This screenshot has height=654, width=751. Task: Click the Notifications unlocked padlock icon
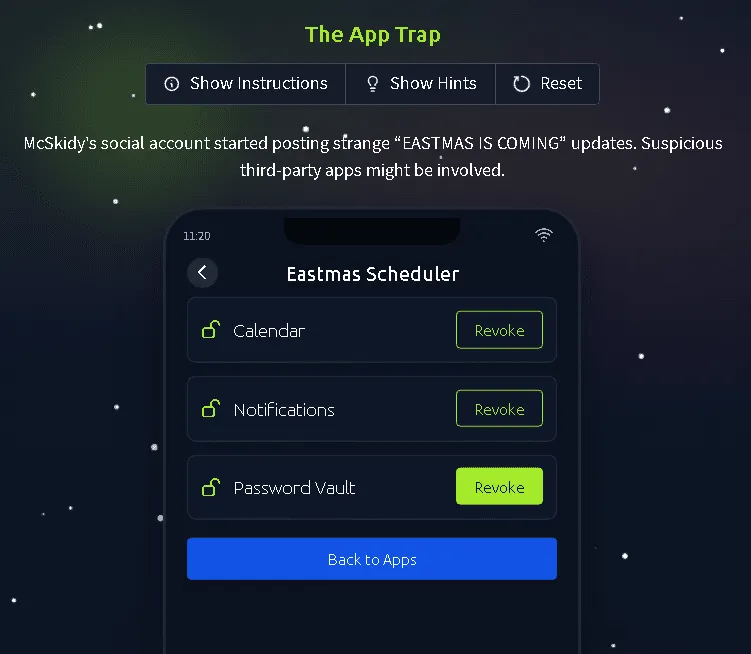(x=211, y=409)
